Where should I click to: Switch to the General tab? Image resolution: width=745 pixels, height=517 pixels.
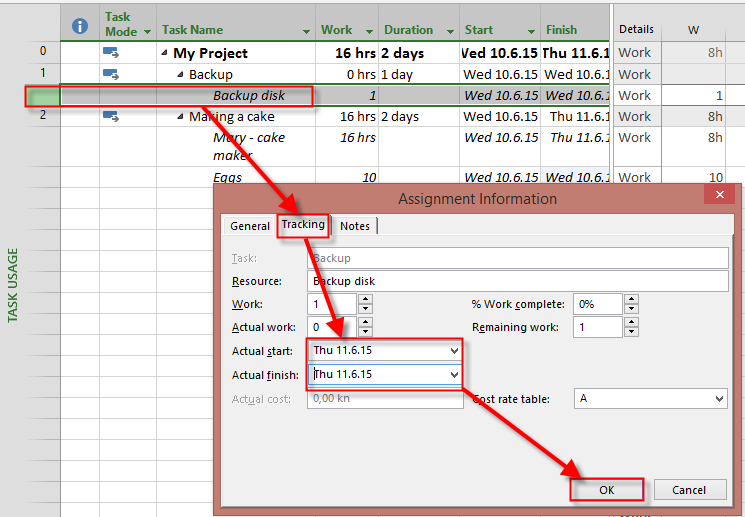coord(249,226)
